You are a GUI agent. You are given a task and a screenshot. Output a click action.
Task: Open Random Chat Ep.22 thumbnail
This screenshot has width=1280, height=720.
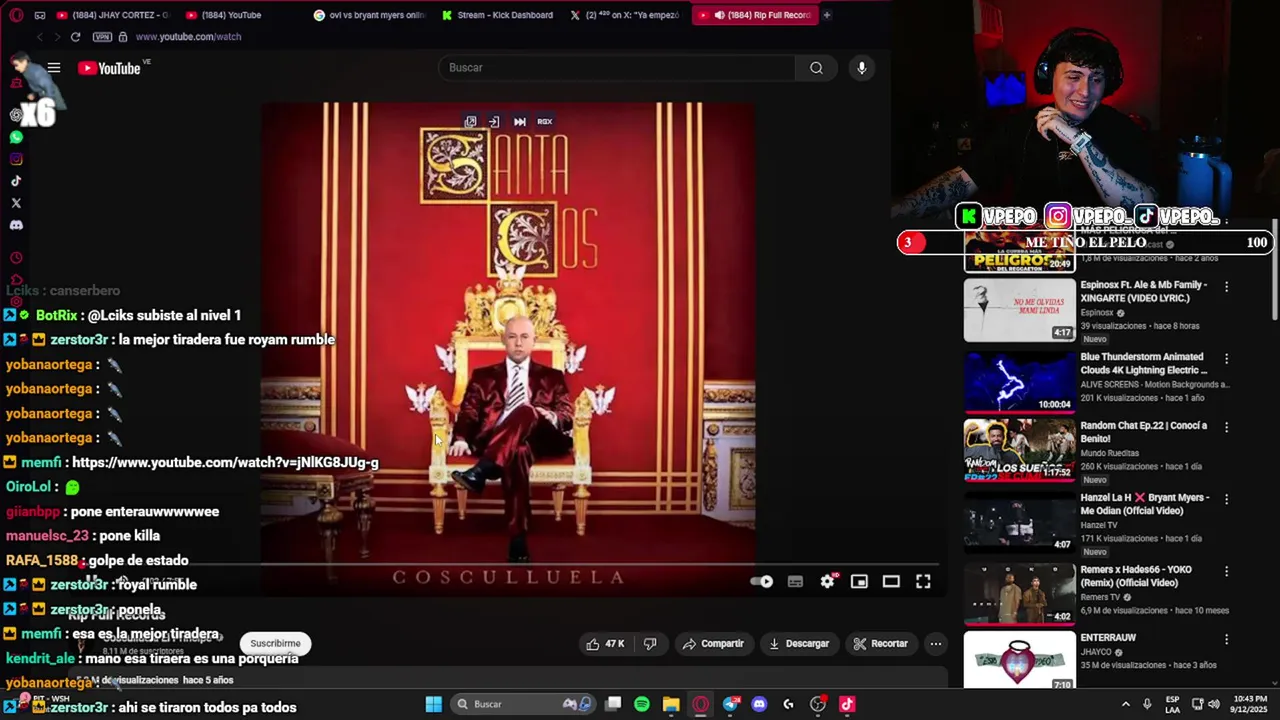click(x=1019, y=451)
